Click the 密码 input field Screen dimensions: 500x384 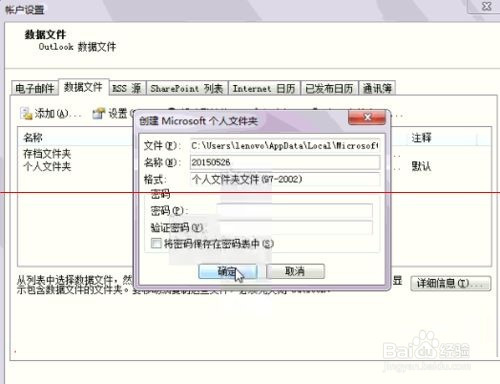pos(294,211)
